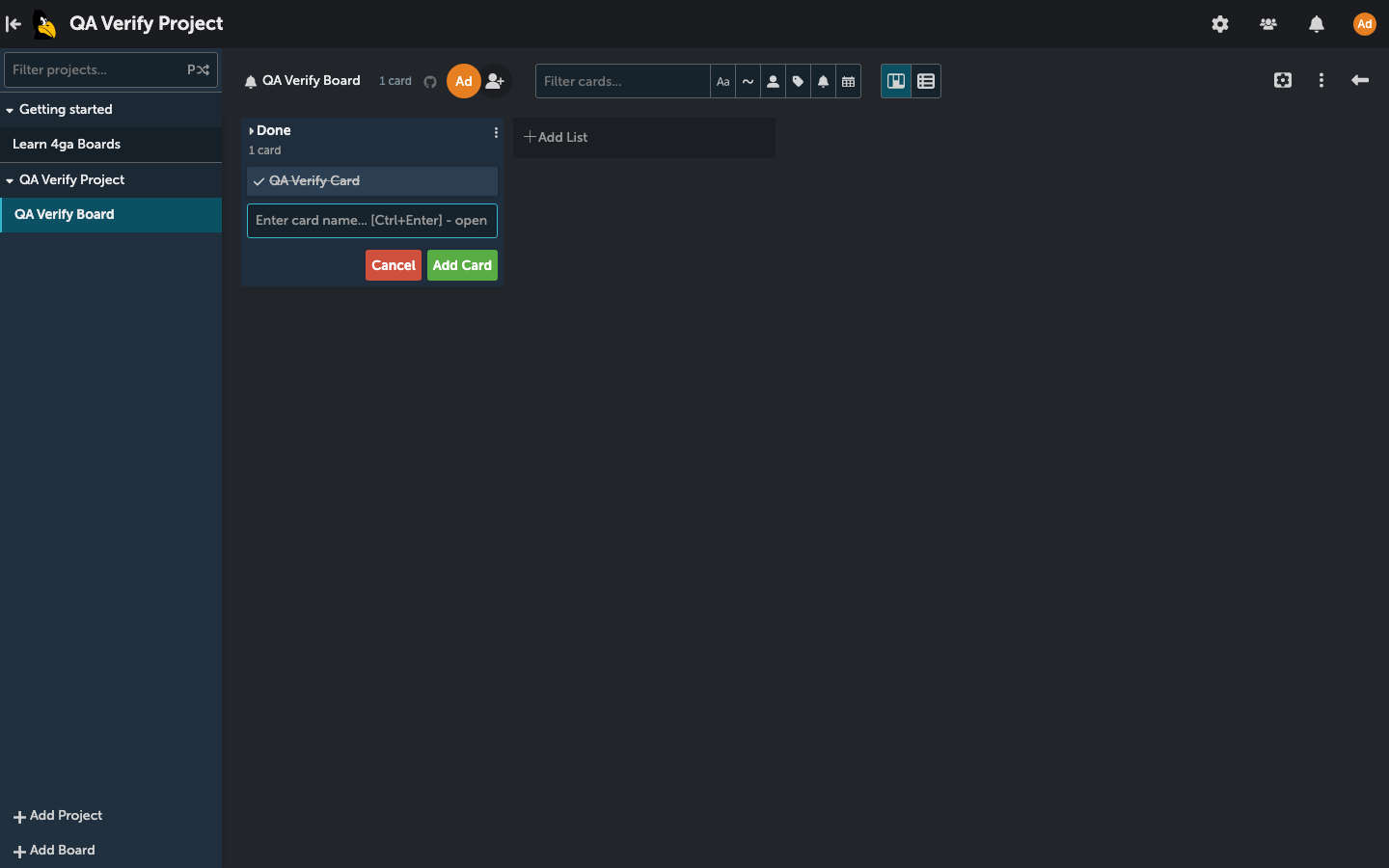
Task: Click the penguin logo in the header
Action: pyautogui.click(x=45, y=24)
